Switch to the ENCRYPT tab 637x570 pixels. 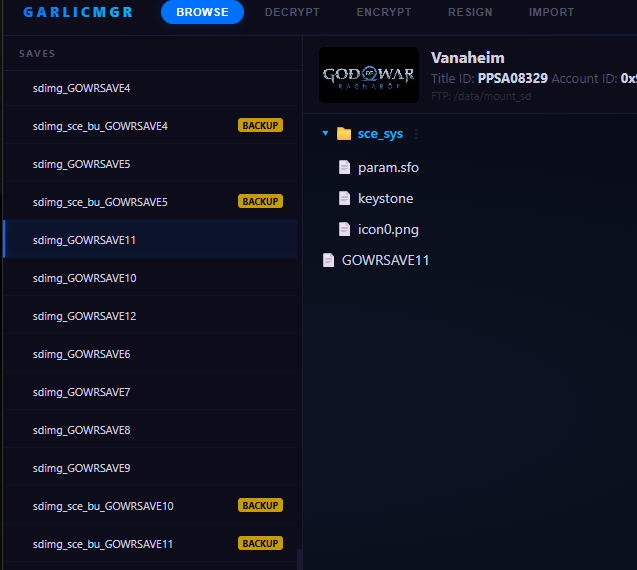384,12
